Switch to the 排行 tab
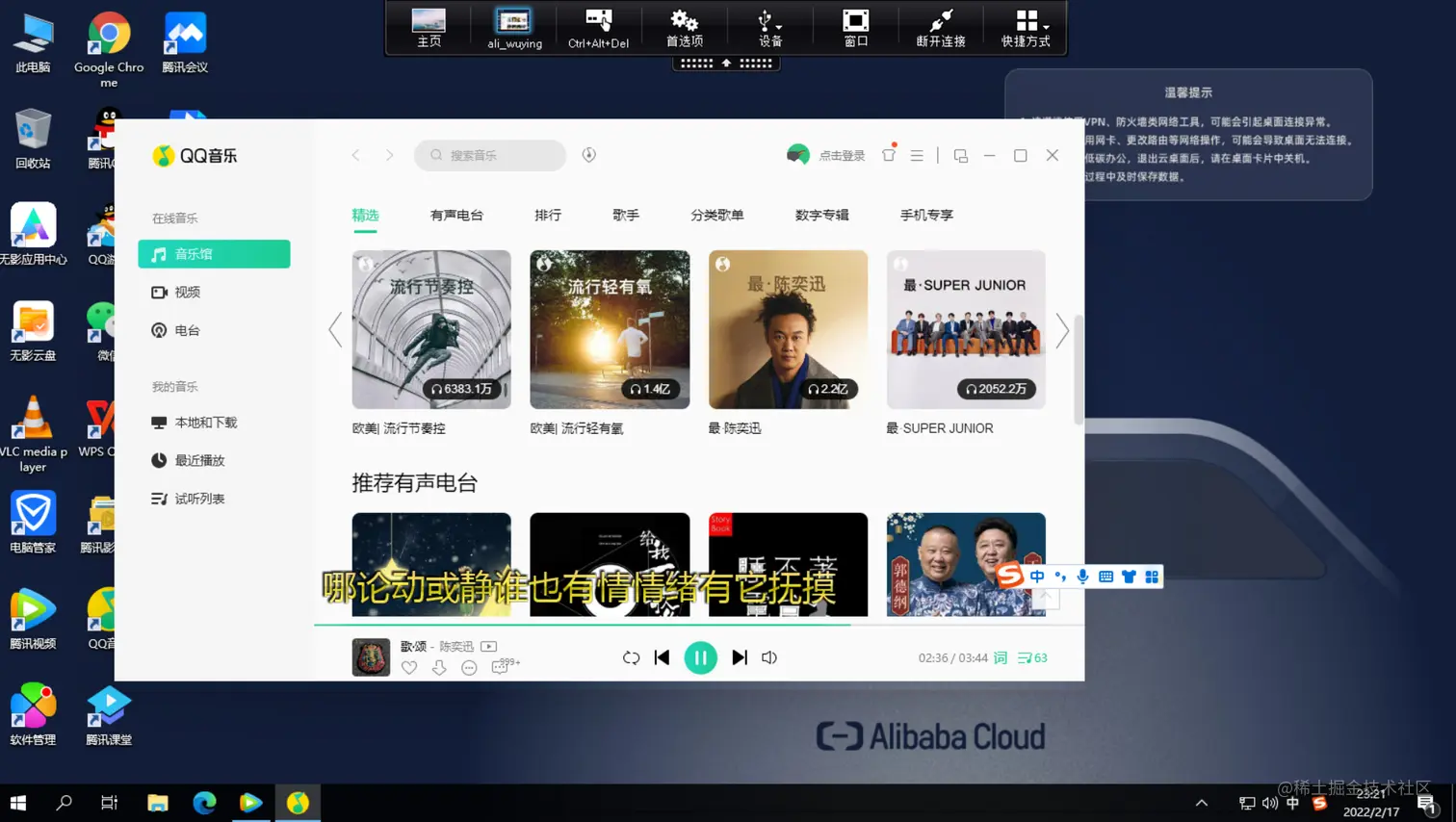The width and height of the screenshot is (1456, 822). (548, 215)
